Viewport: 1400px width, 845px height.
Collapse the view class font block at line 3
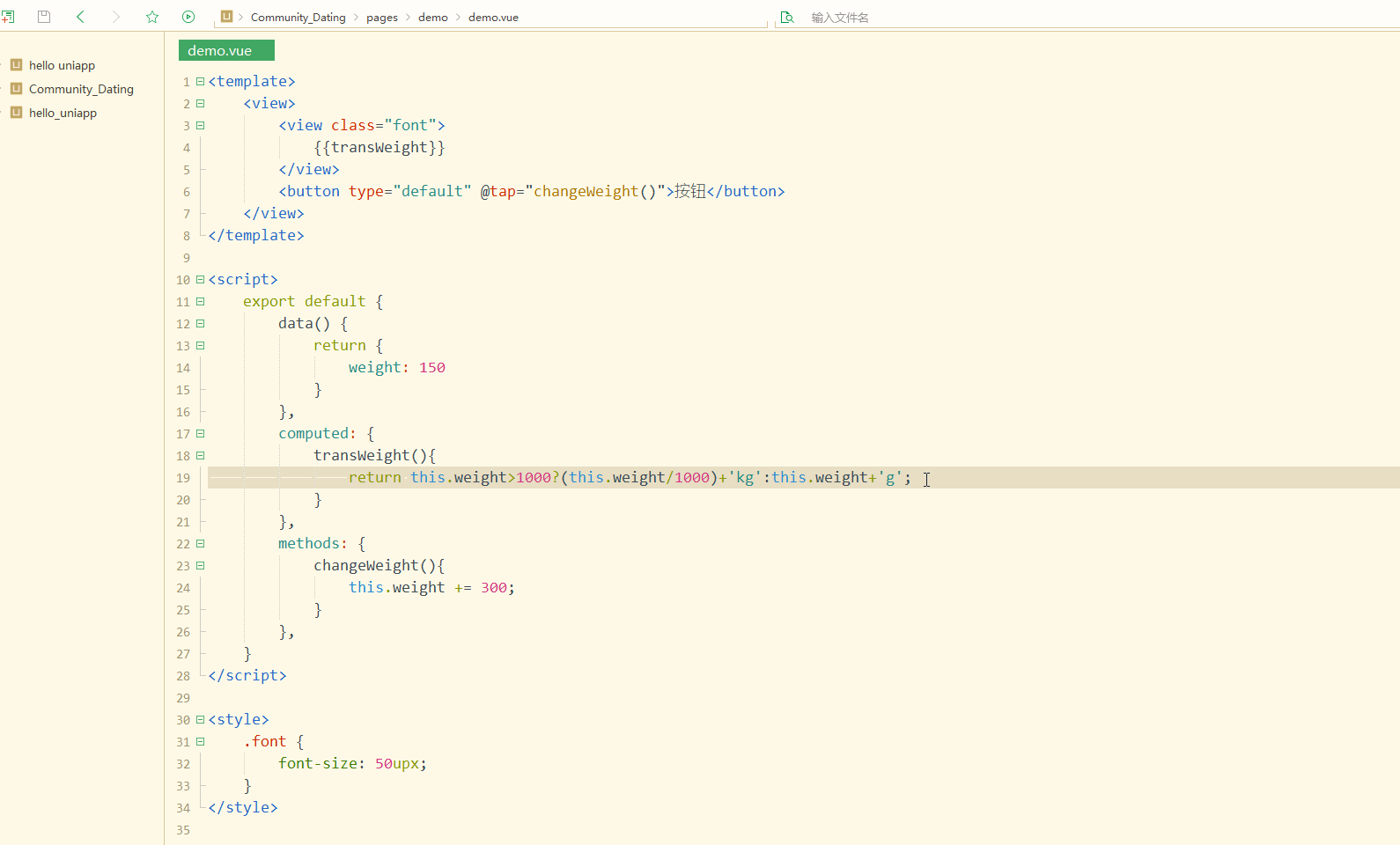point(200,125)
